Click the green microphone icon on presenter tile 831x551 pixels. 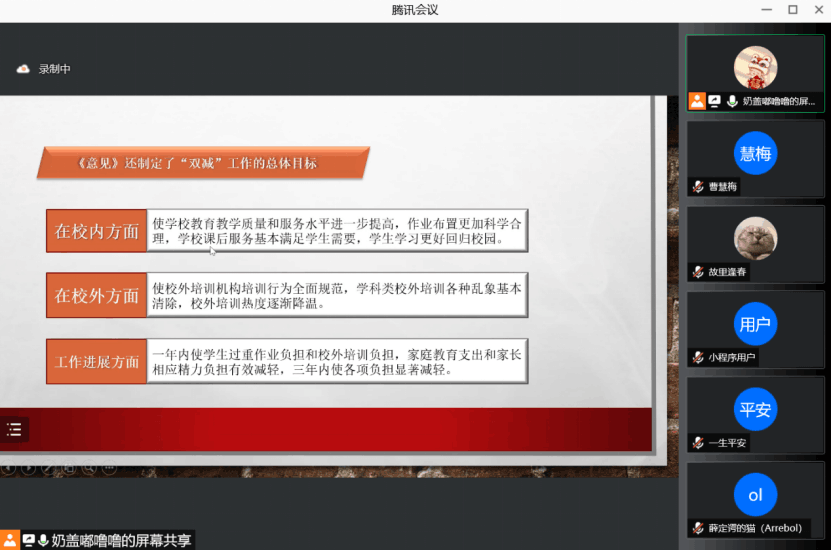tap(732, 101)
